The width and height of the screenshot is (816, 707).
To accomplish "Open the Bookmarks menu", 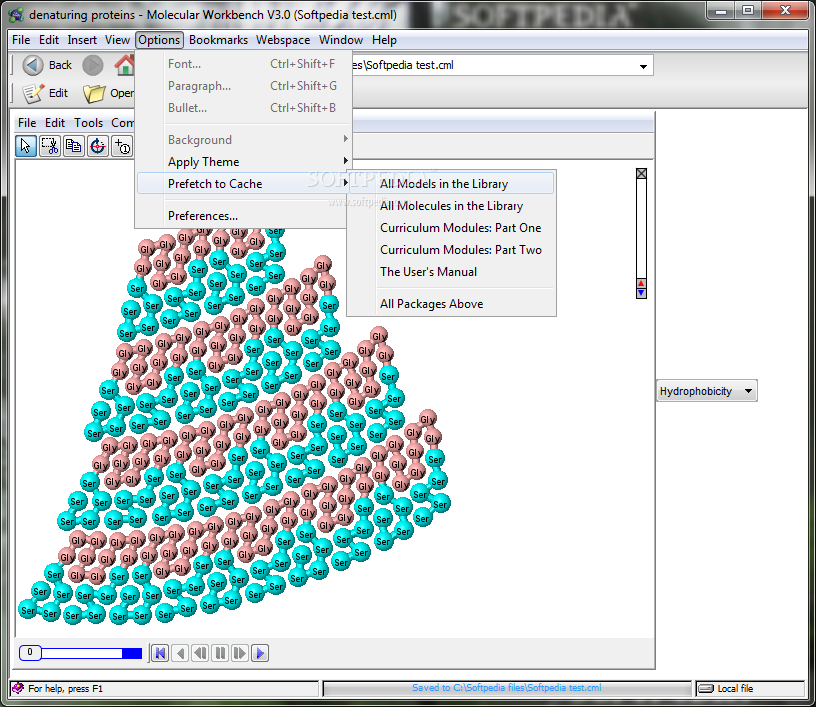I will 219,40.
